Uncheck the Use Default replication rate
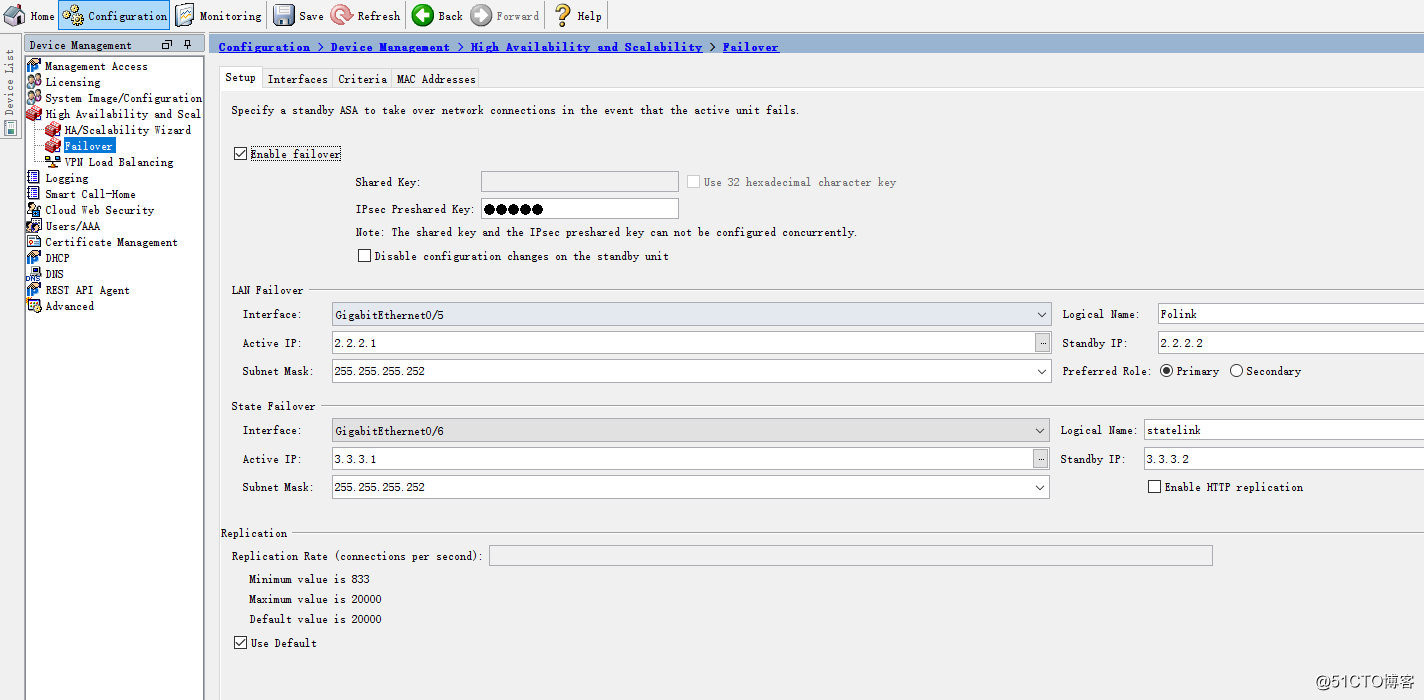The width and height of the screenshot is (1424, 700). coord(240,643)
